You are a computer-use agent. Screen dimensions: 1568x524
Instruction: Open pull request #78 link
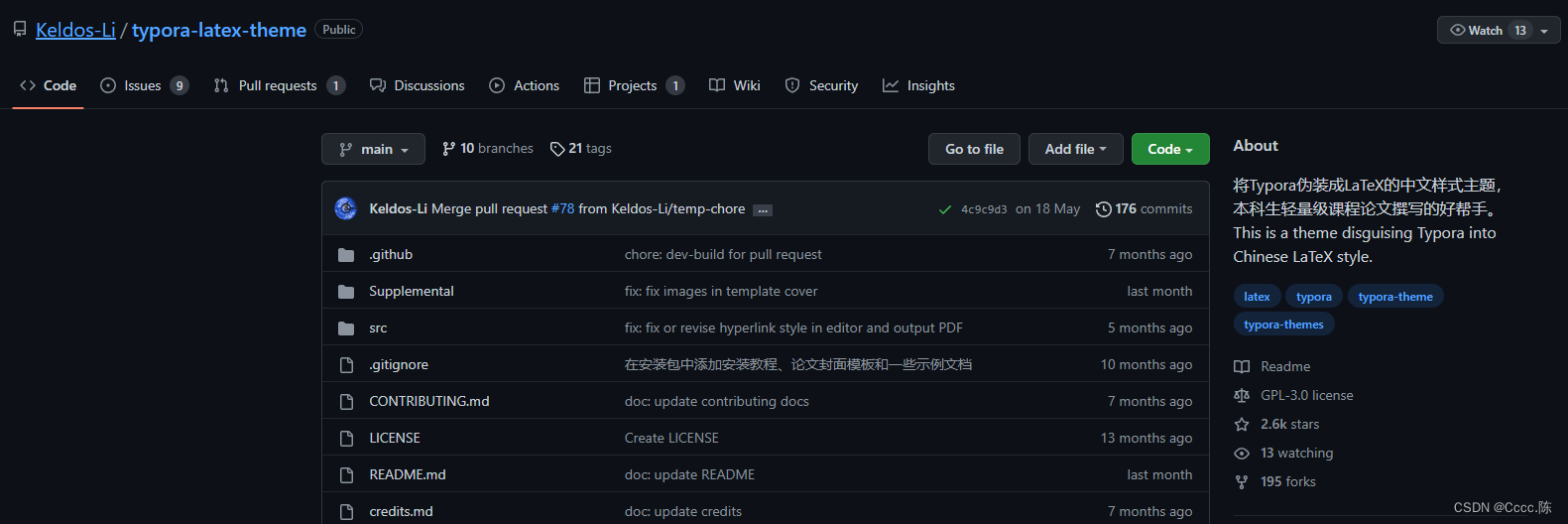point(562,208)
